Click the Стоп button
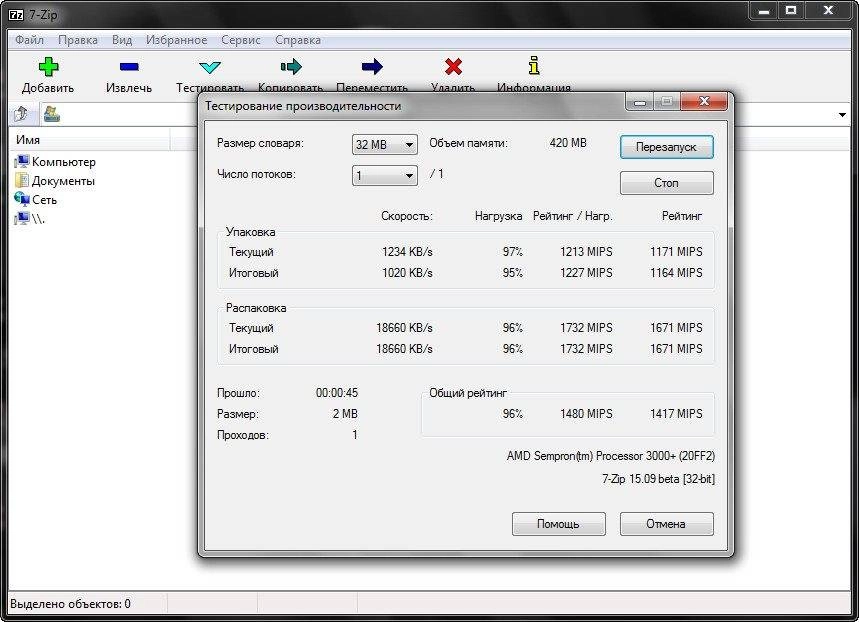Image resolution: width=859 pixels, height=622 pixels. click(667, 182)
